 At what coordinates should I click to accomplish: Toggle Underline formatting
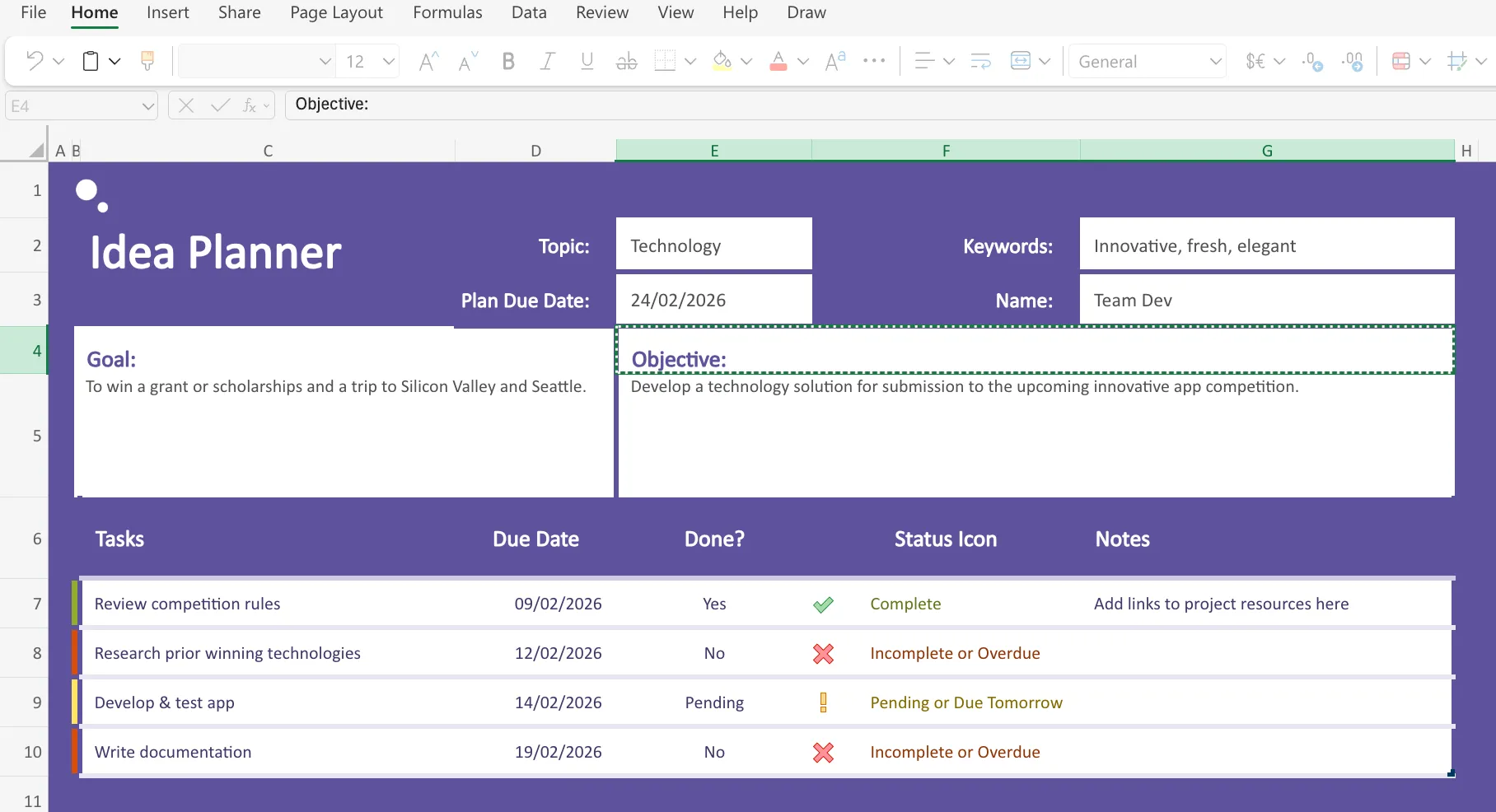587,61
